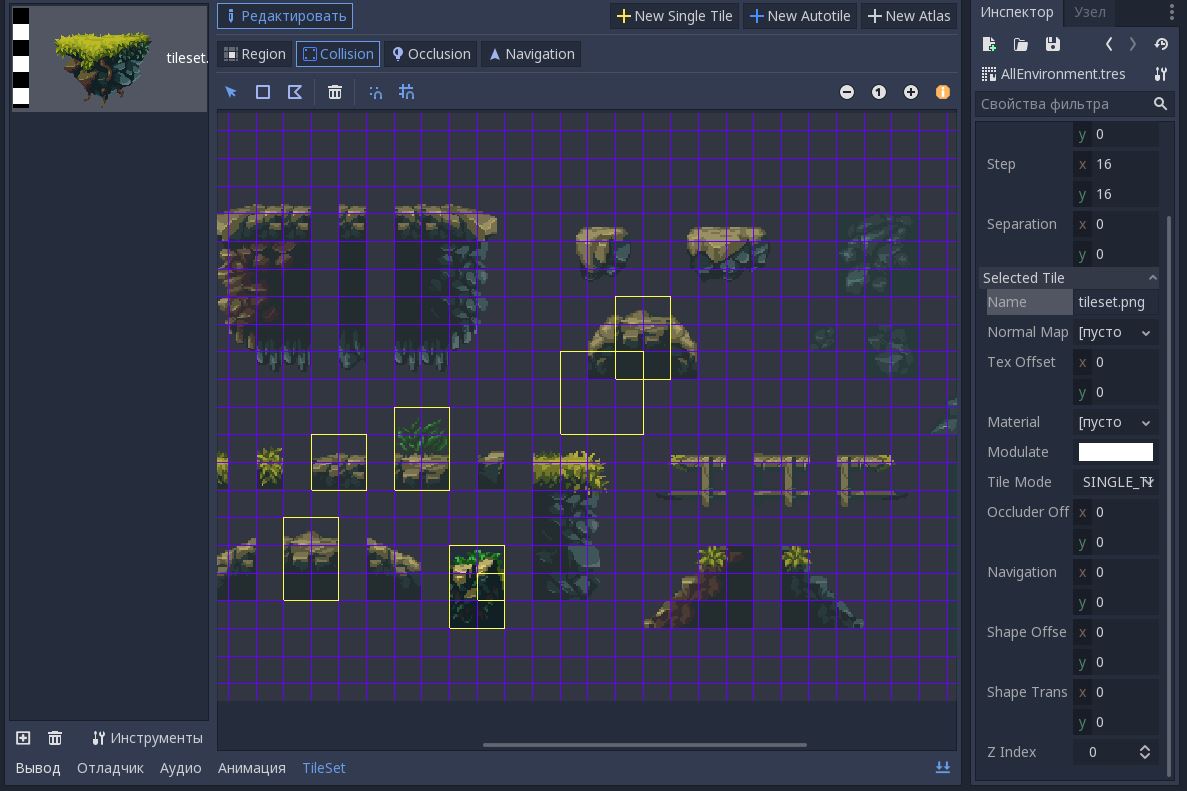1187x791 pixels.
Task: Switch to the Отладчик tab
Action: point(110,768)
